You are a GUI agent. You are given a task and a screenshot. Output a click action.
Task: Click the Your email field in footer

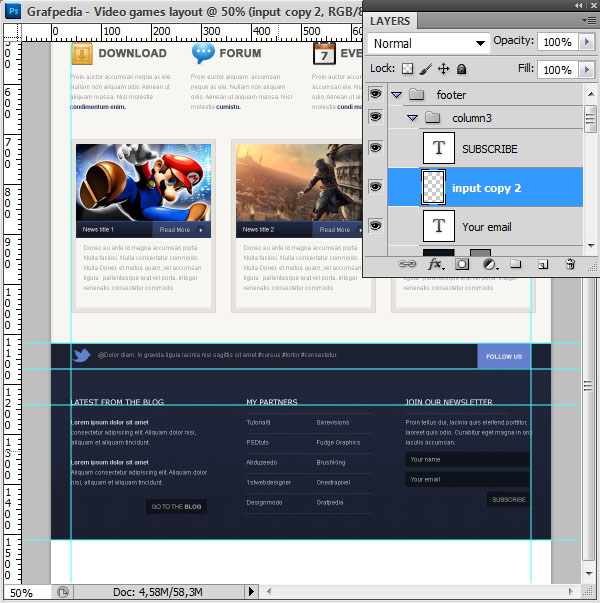[467, 479]
